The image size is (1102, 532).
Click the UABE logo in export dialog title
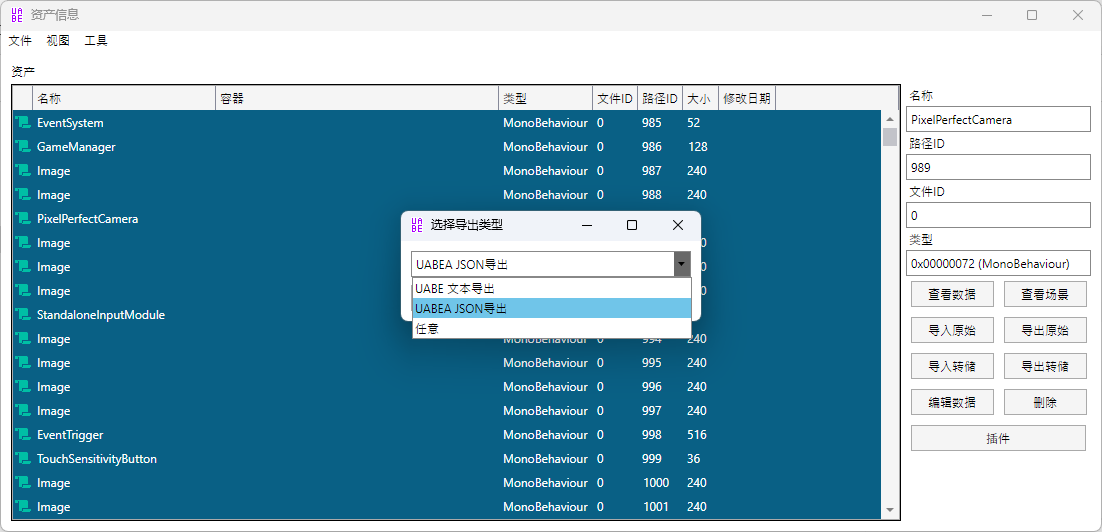click(418, 225)
